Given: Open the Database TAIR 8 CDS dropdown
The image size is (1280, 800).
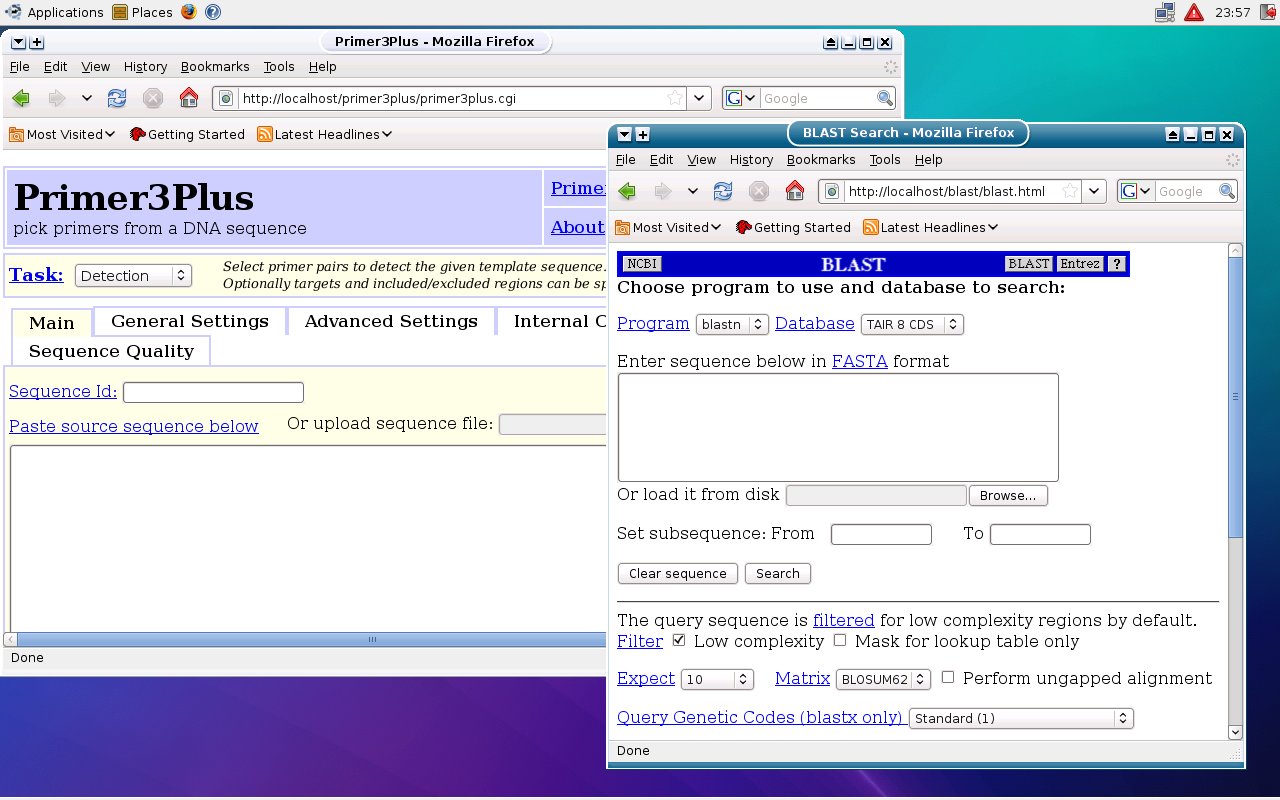Looking at the screenshot, I should tap(912, 324).
